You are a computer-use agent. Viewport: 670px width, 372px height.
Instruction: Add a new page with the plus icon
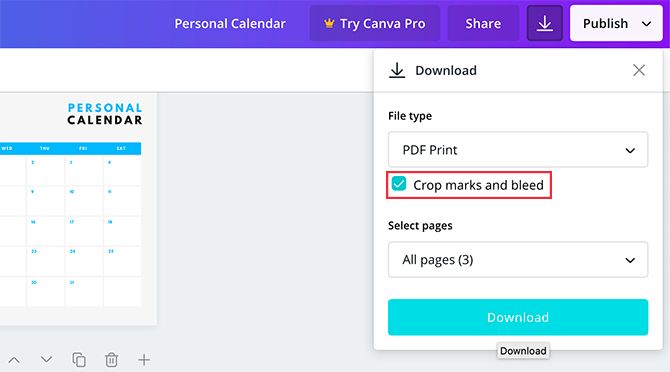tap(144, 360)
